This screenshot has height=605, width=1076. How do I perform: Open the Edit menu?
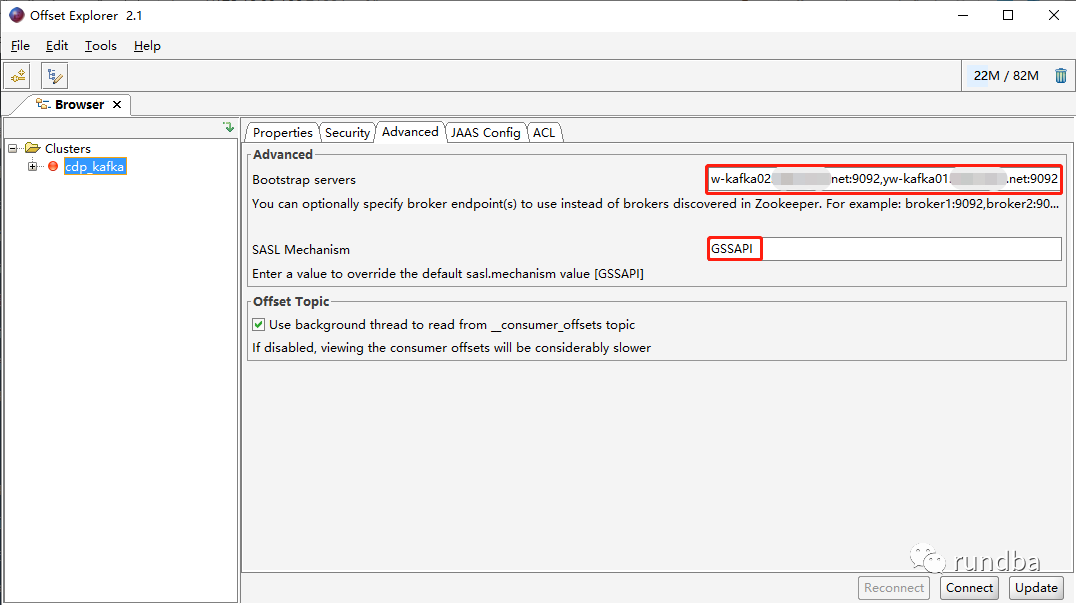pyautogui.click(x=57, y=46)
